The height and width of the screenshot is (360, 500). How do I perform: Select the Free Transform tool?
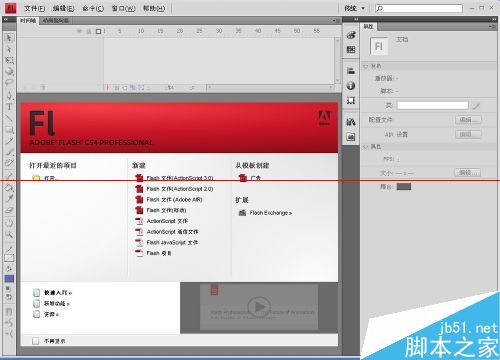tap(9, 60)
